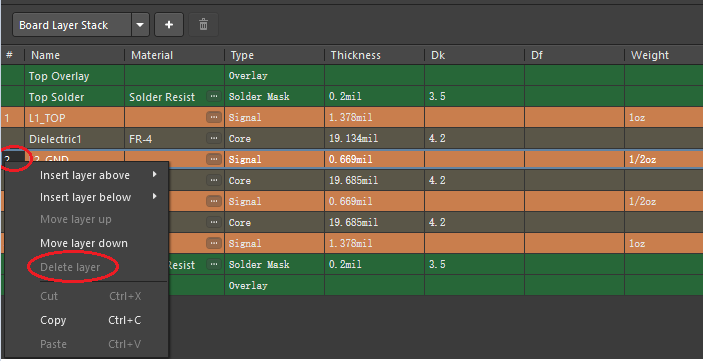
Task: Select the 19.134mil thickness cell of Dielectric1
Action: (374, 139)
